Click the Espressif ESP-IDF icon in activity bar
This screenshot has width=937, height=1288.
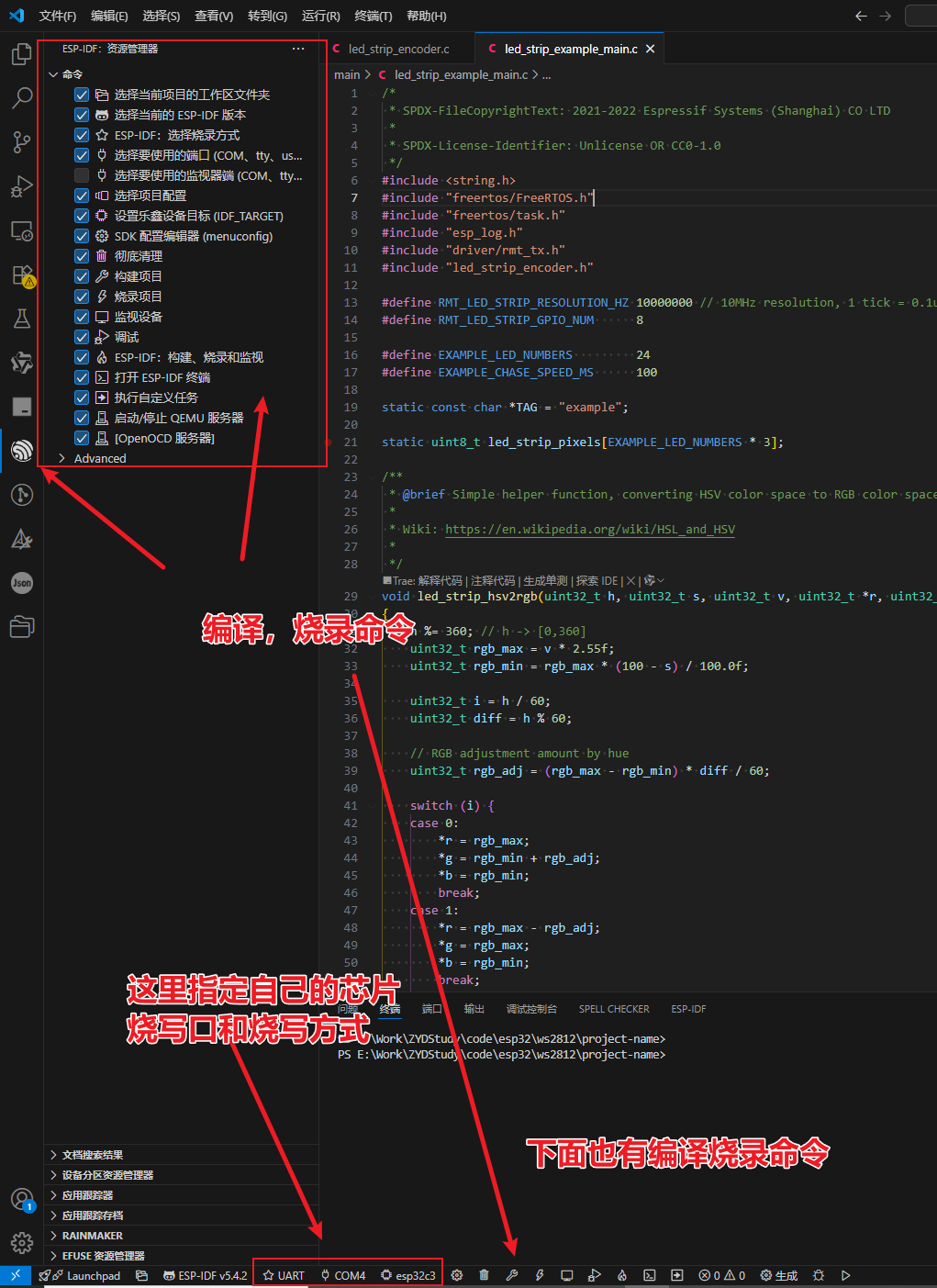coord(22,450)
